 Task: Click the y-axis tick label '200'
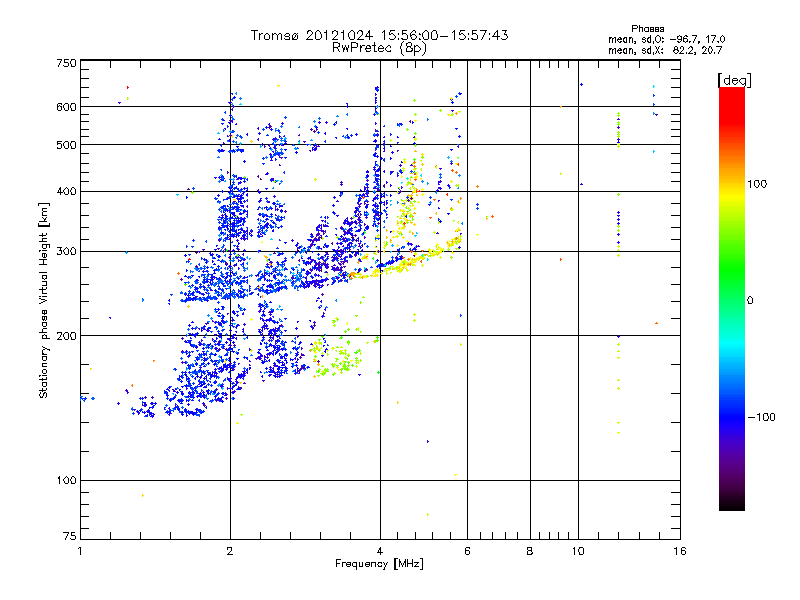click(67, 336)
